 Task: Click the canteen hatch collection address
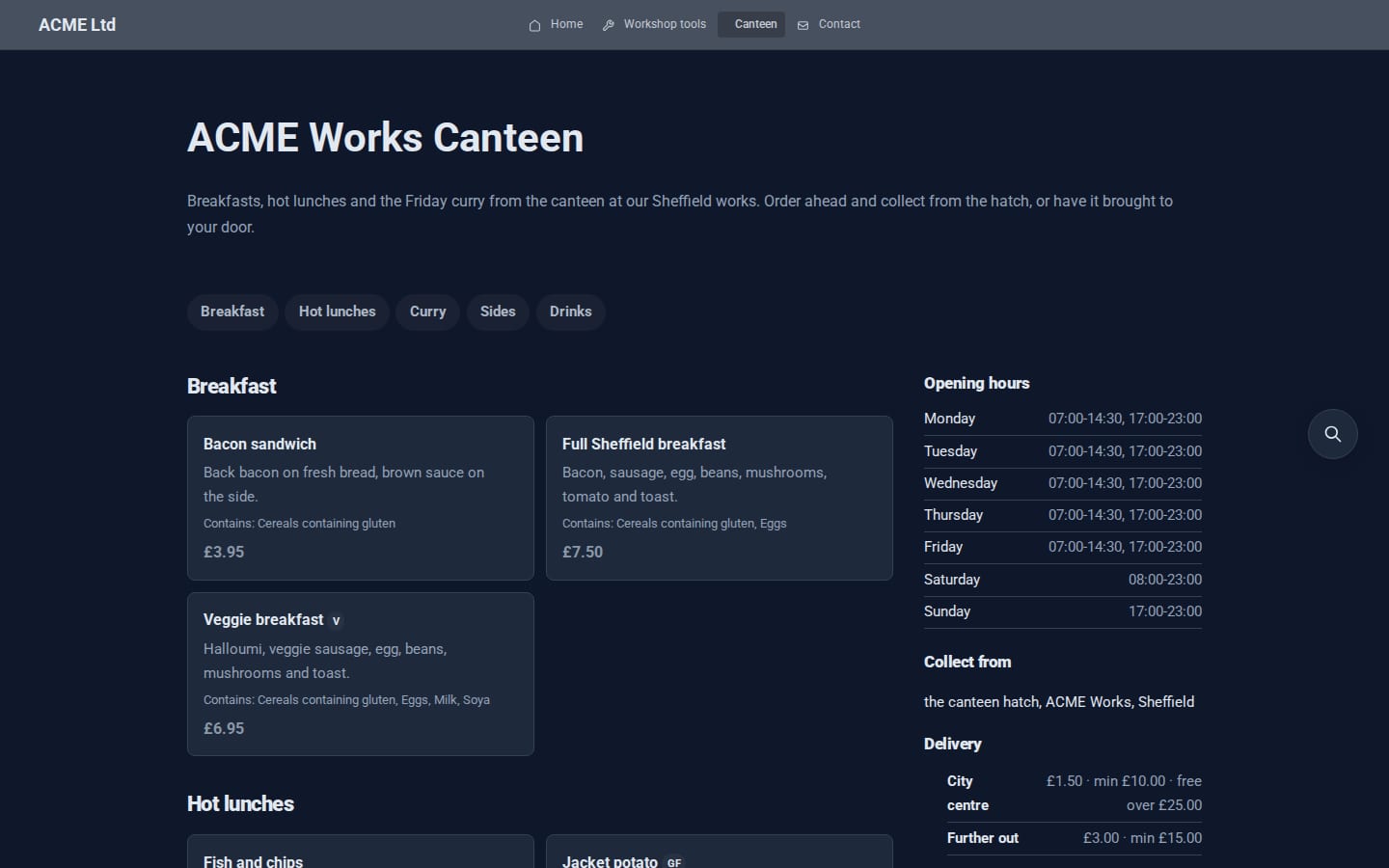[x=1059, y=702]
